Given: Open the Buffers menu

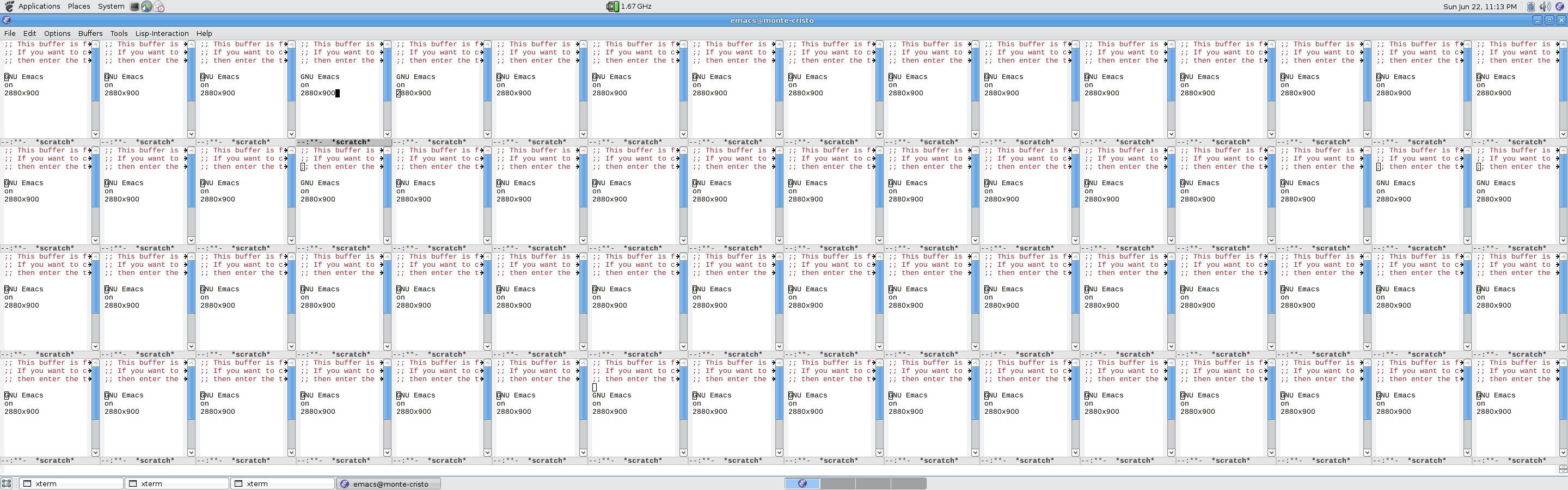Looking at the screenshot, I should (x=90, y=33).
